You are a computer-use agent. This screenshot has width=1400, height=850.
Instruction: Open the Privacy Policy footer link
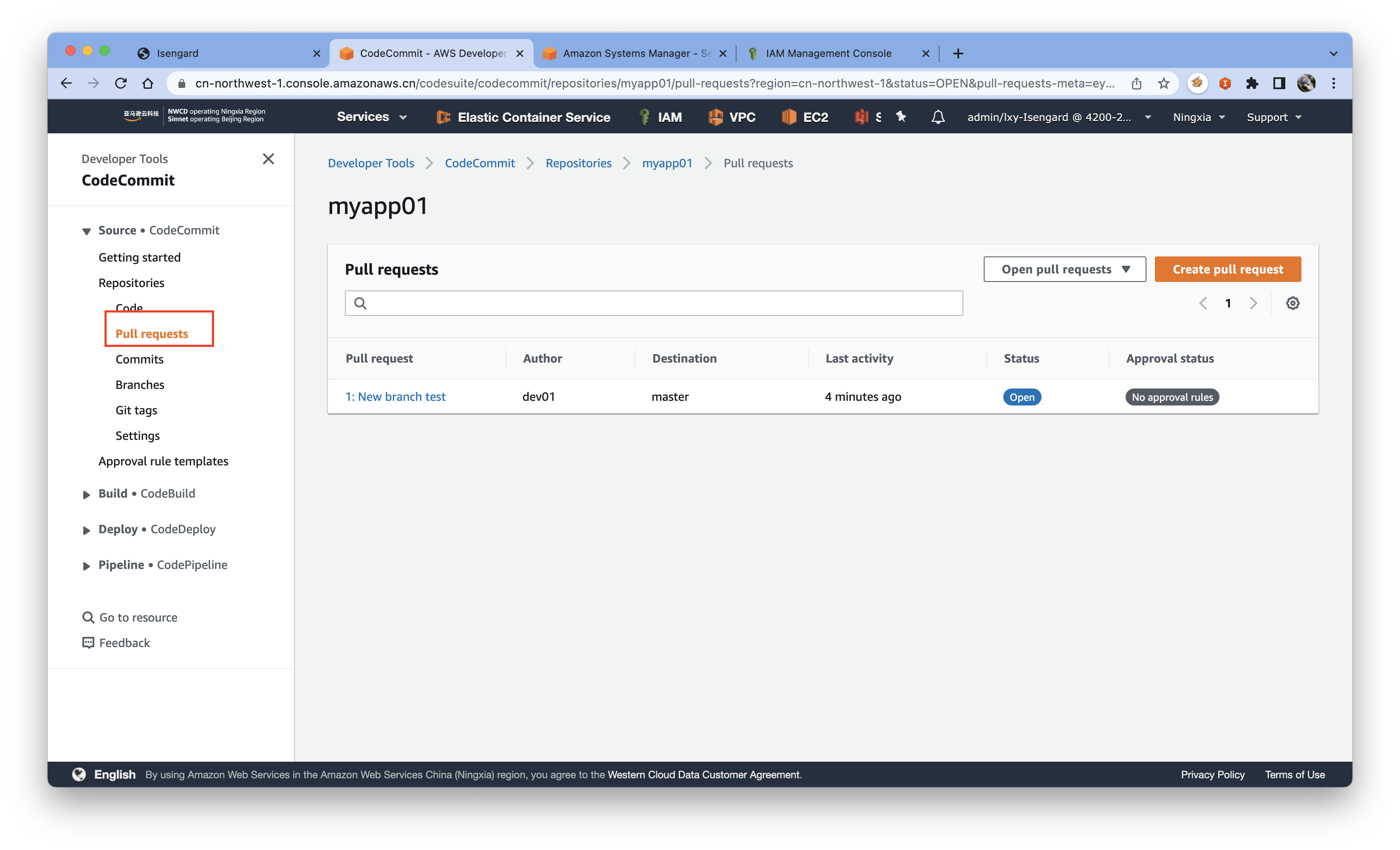(x=1212, y=774)
